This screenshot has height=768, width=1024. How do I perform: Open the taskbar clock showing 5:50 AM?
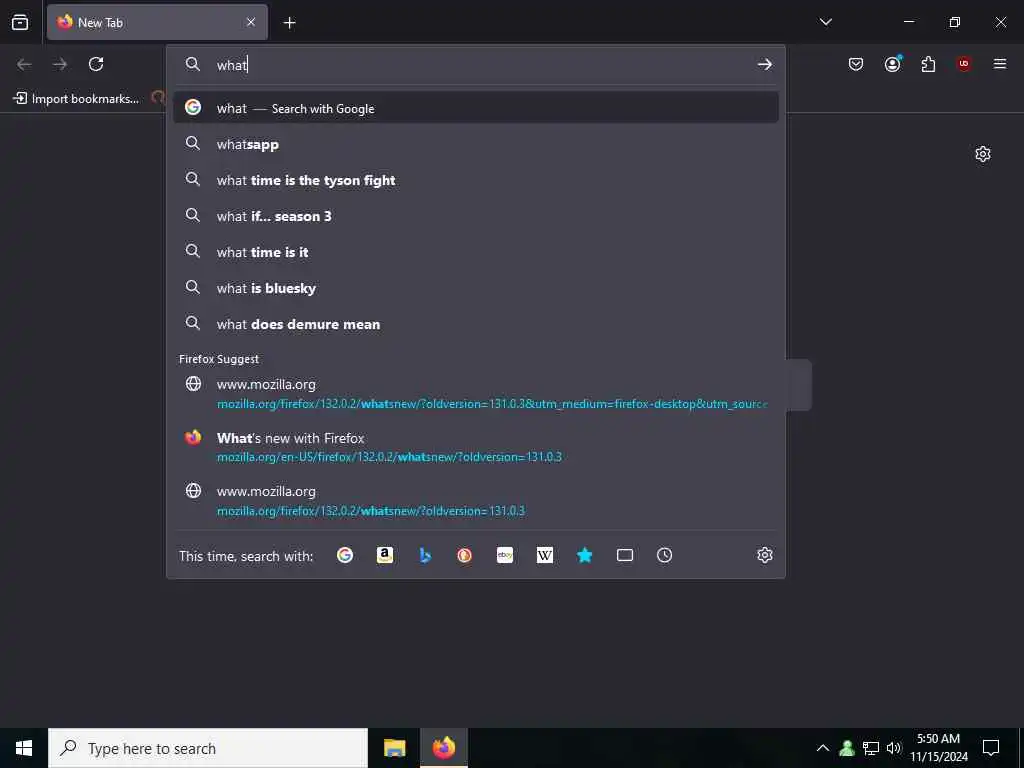938,748
